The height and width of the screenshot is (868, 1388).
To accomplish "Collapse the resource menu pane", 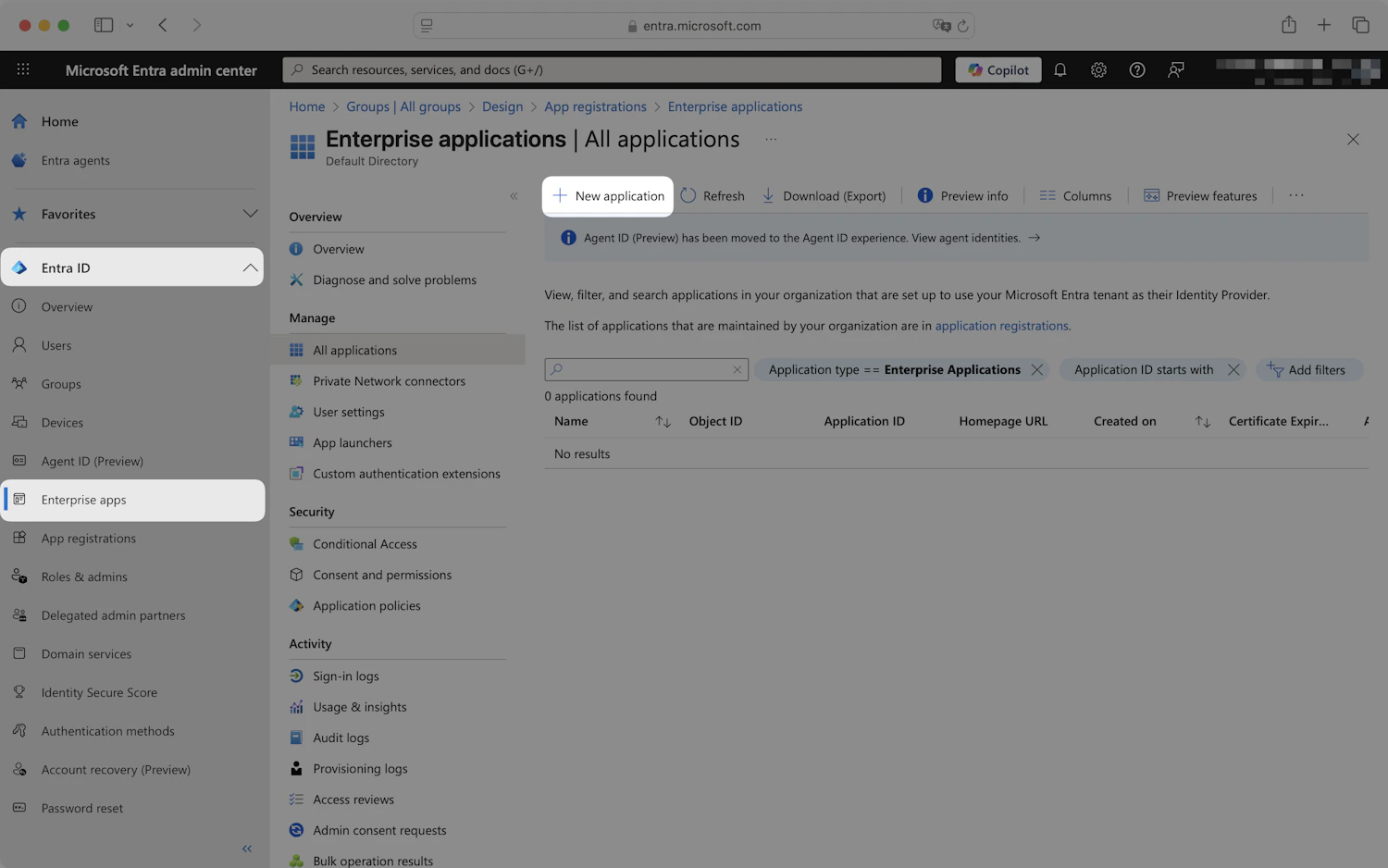I will (x=514, y=196).
